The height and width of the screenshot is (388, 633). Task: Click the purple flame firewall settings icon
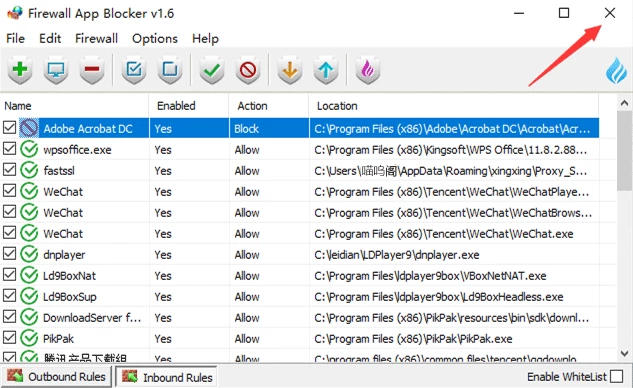367,70
